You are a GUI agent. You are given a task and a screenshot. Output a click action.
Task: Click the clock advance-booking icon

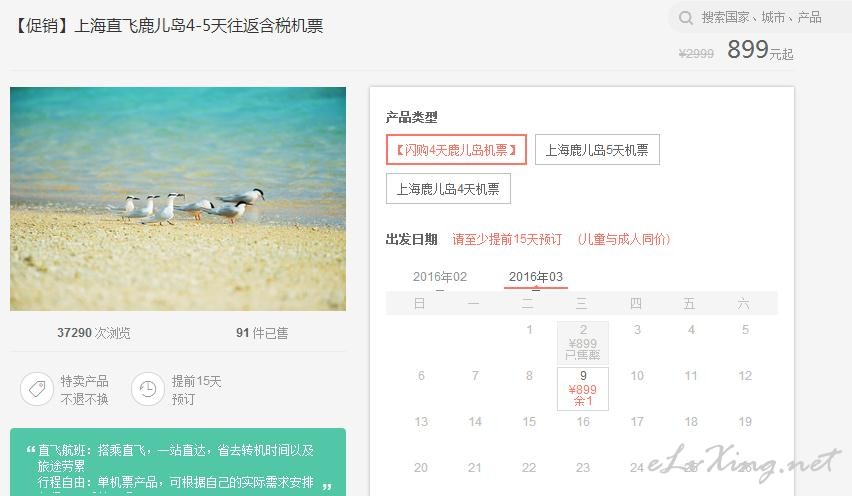tap(147, 389)
